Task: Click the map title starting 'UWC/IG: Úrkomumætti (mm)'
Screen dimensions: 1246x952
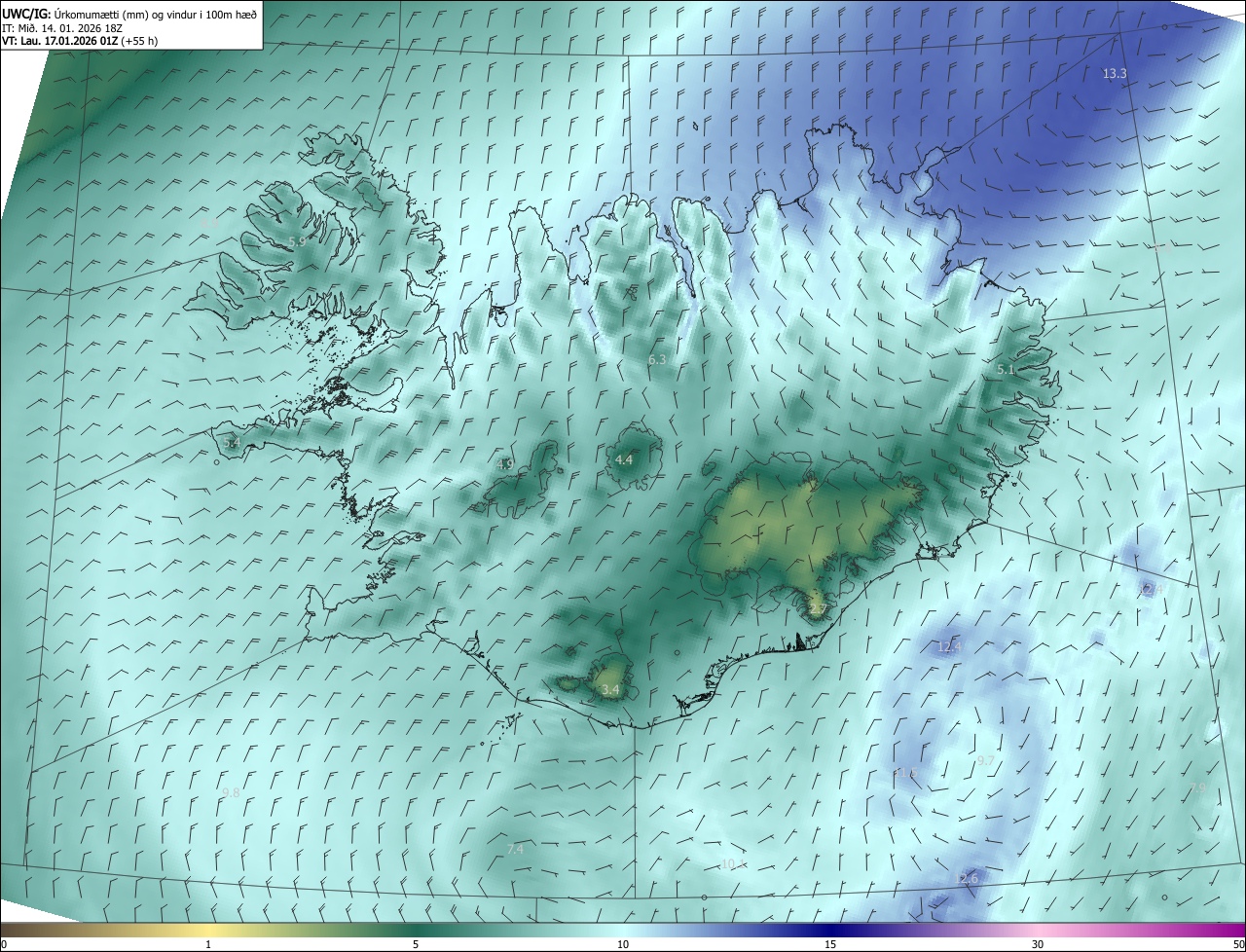Action: [x=128, y=14]
